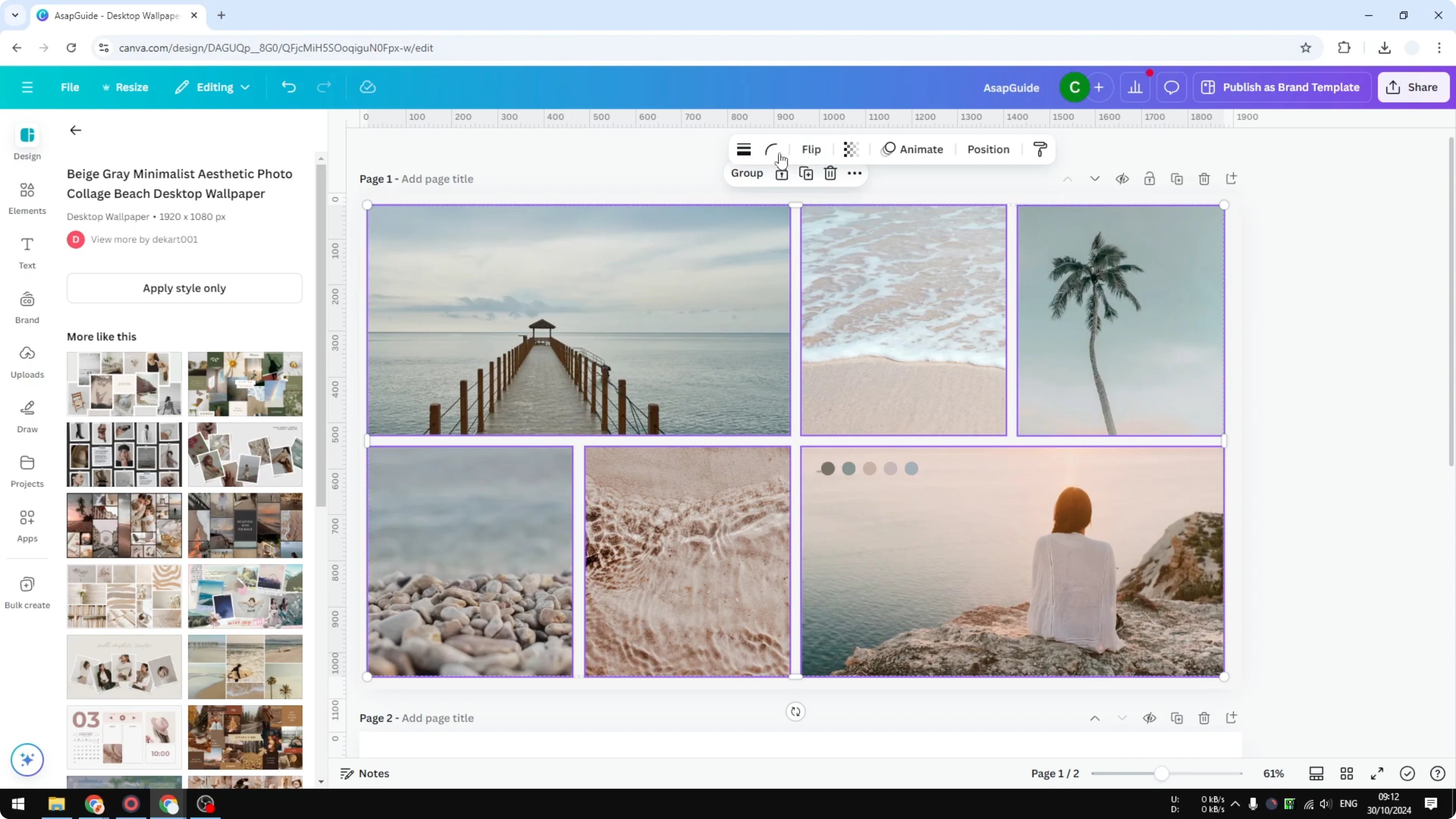Select the Elements panel in the sidebar
Image resolution: width=1456 pixels, height=819 pixels.
pyautogui.click(x=27, y=198)
